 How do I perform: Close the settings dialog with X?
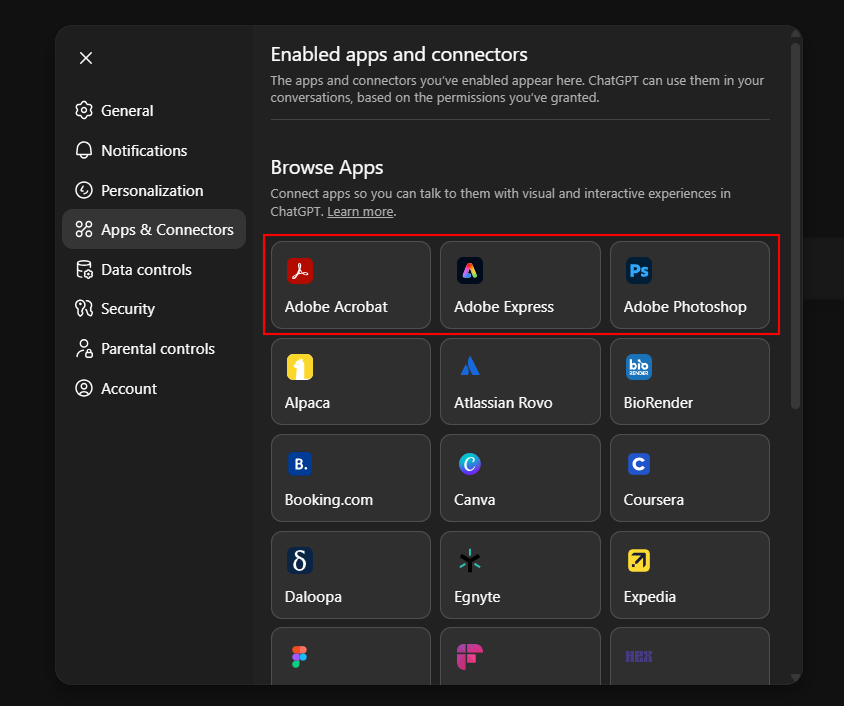pyautogui.click(x=86, y=58)
